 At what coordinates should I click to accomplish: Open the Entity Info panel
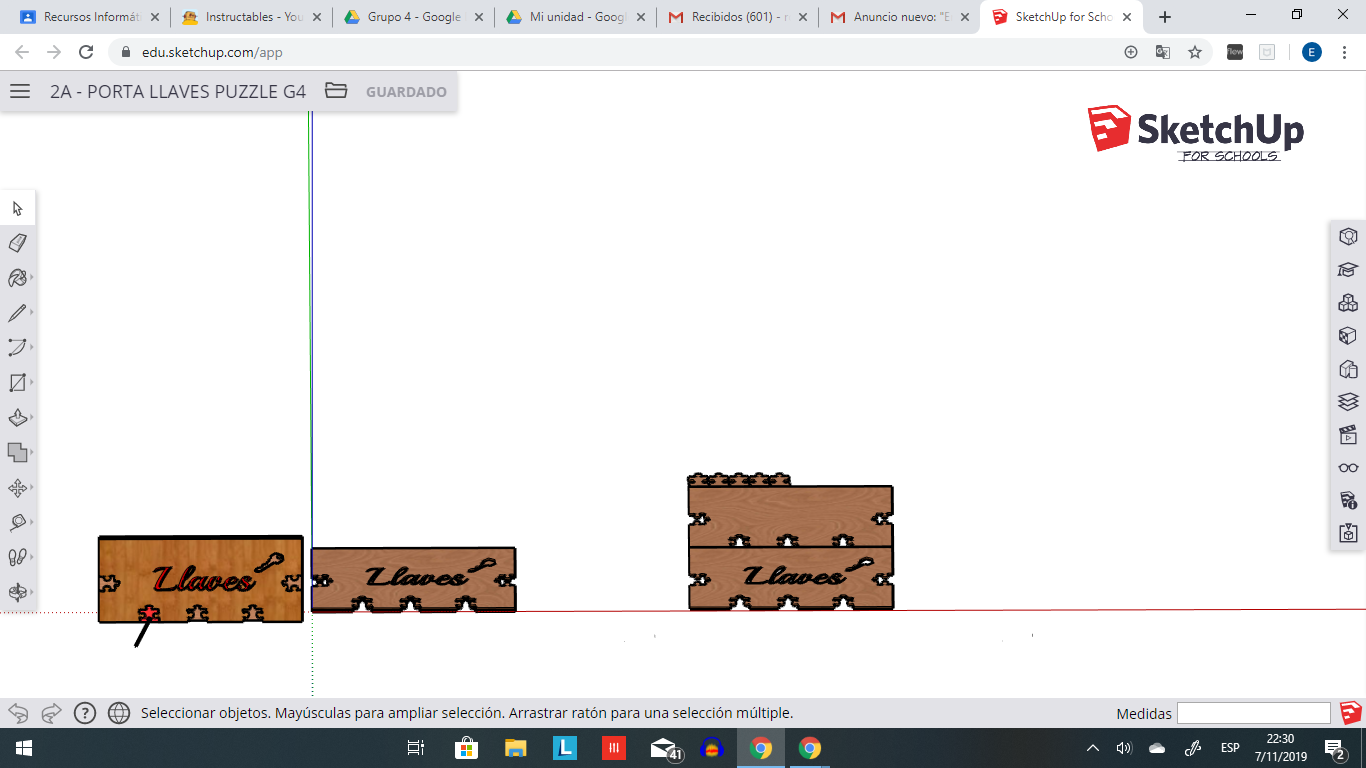[1348, 237]
